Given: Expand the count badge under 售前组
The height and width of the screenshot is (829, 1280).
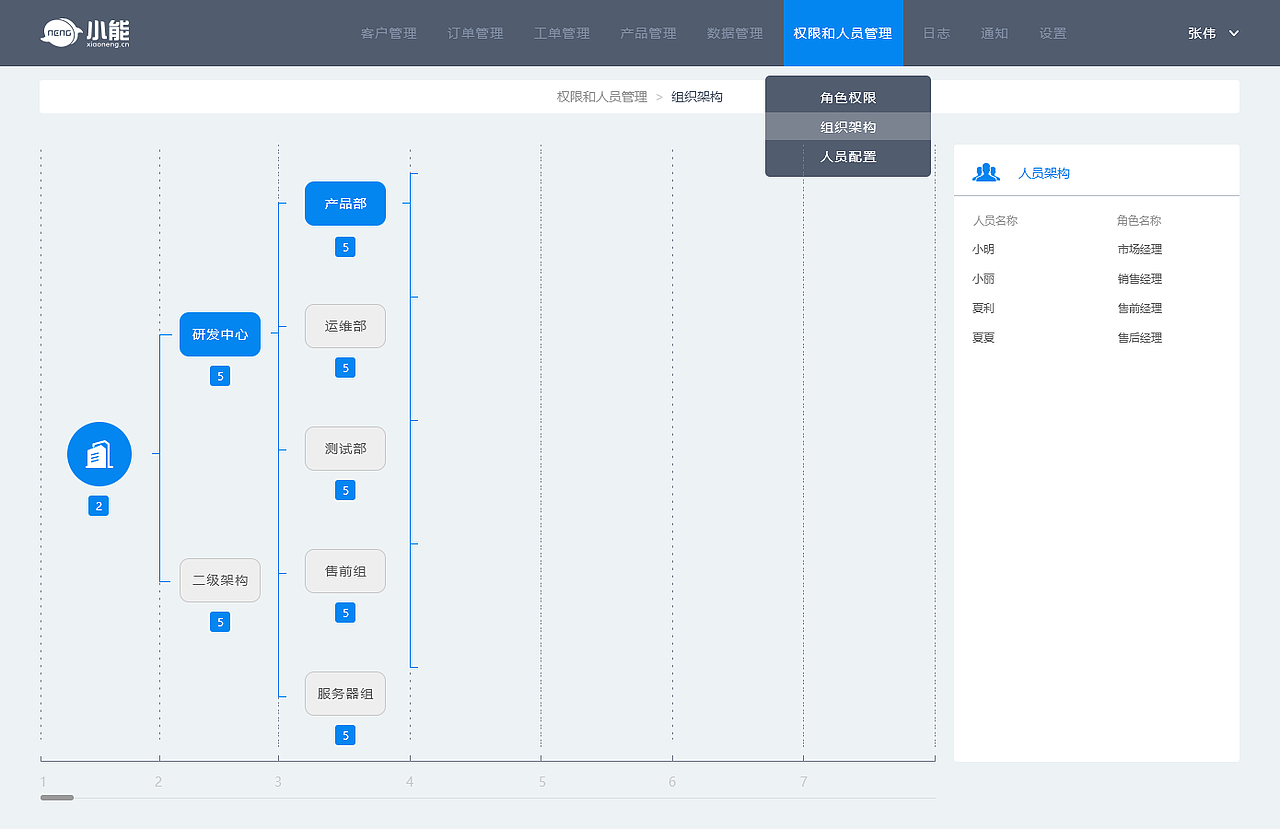Looking at the screenshot, I should (x=345, y=613).
